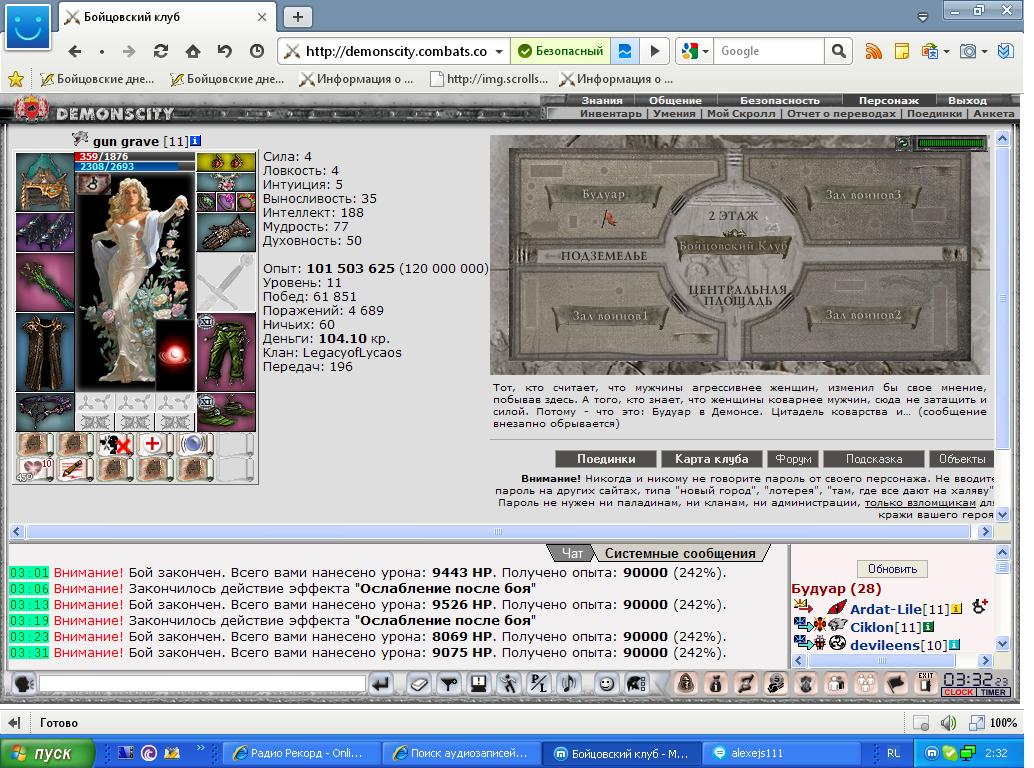Click the Карта клуба button
1034x768 pixels.
point(712,459)
